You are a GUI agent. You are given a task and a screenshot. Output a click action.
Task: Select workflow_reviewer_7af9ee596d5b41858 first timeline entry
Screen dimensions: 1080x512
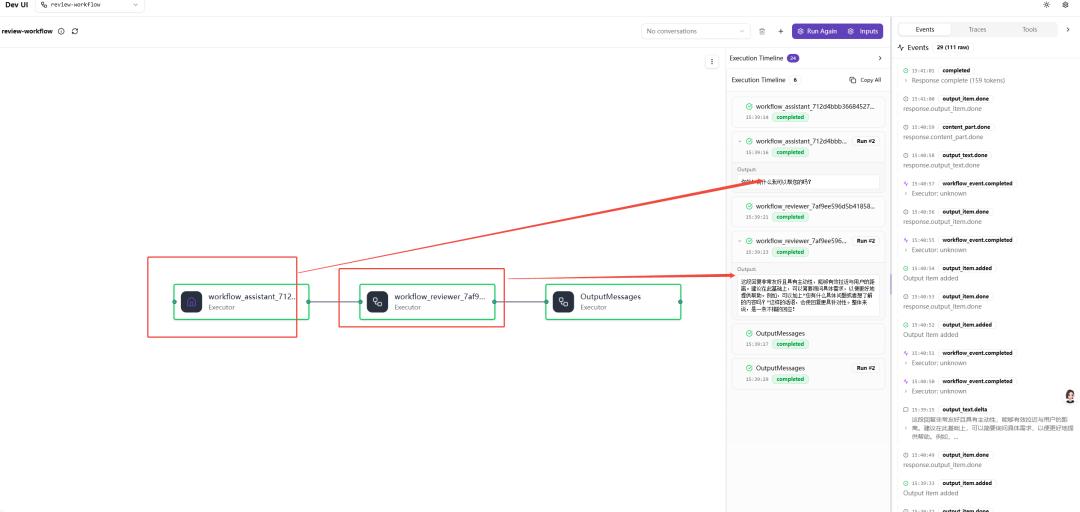(x=808, y=212)
